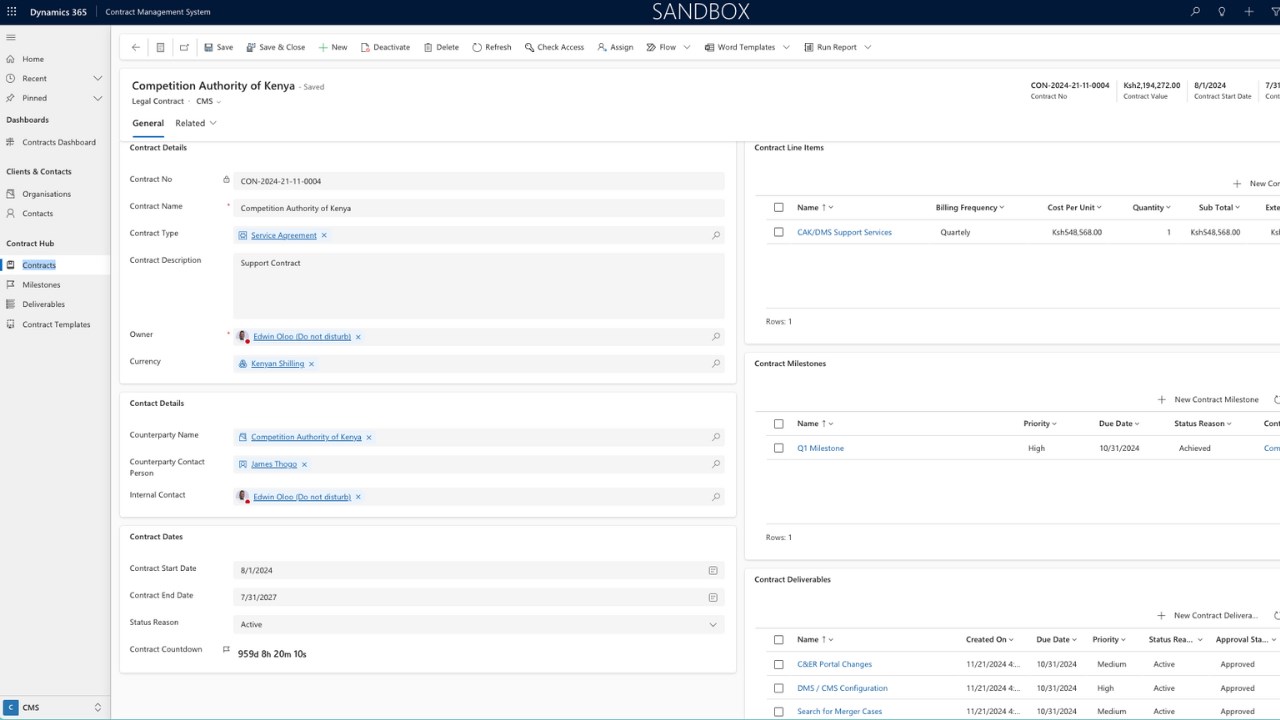Click Save & Close command

(275, 47)
